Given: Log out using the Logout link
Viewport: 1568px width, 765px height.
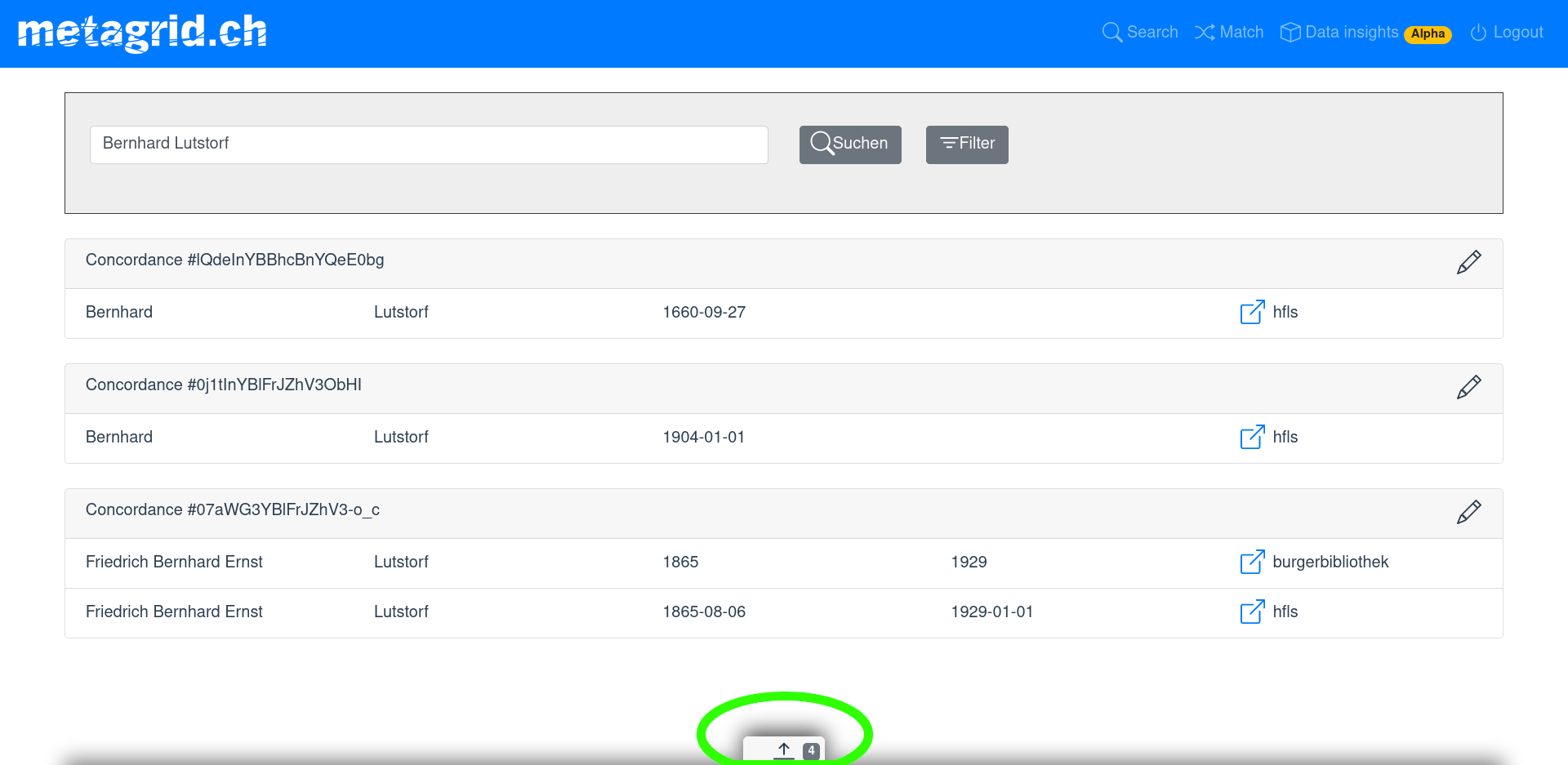Looking at the screenshot, I should point(1507,33).
